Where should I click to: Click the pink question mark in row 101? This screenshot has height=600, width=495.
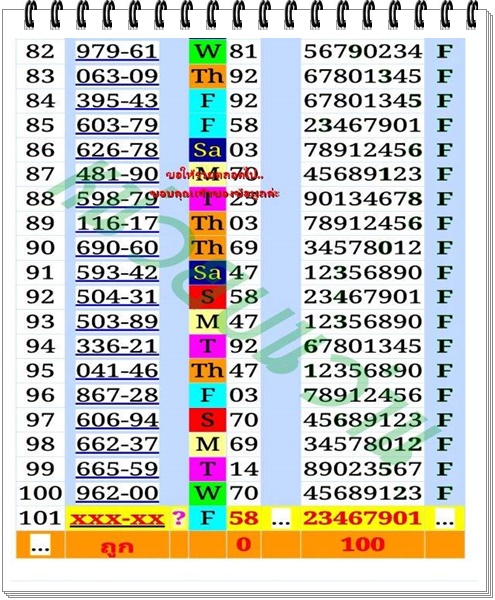pyautogui.click(x=178, y=518)
